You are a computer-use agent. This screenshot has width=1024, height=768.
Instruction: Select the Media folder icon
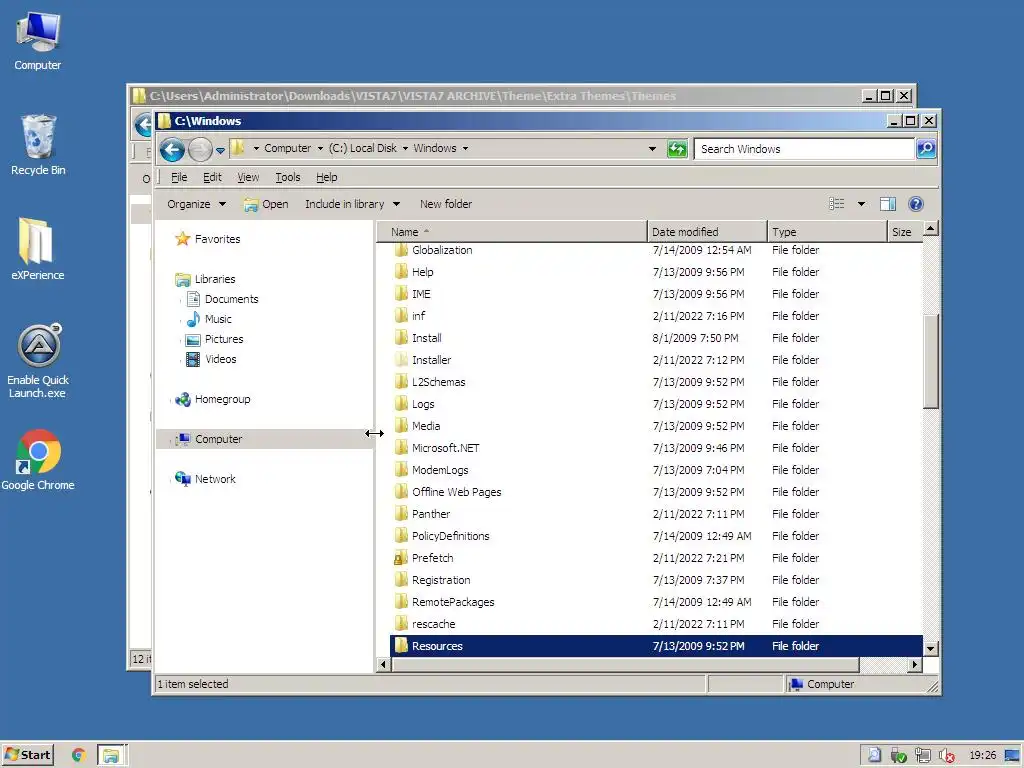tap(402, 426)
